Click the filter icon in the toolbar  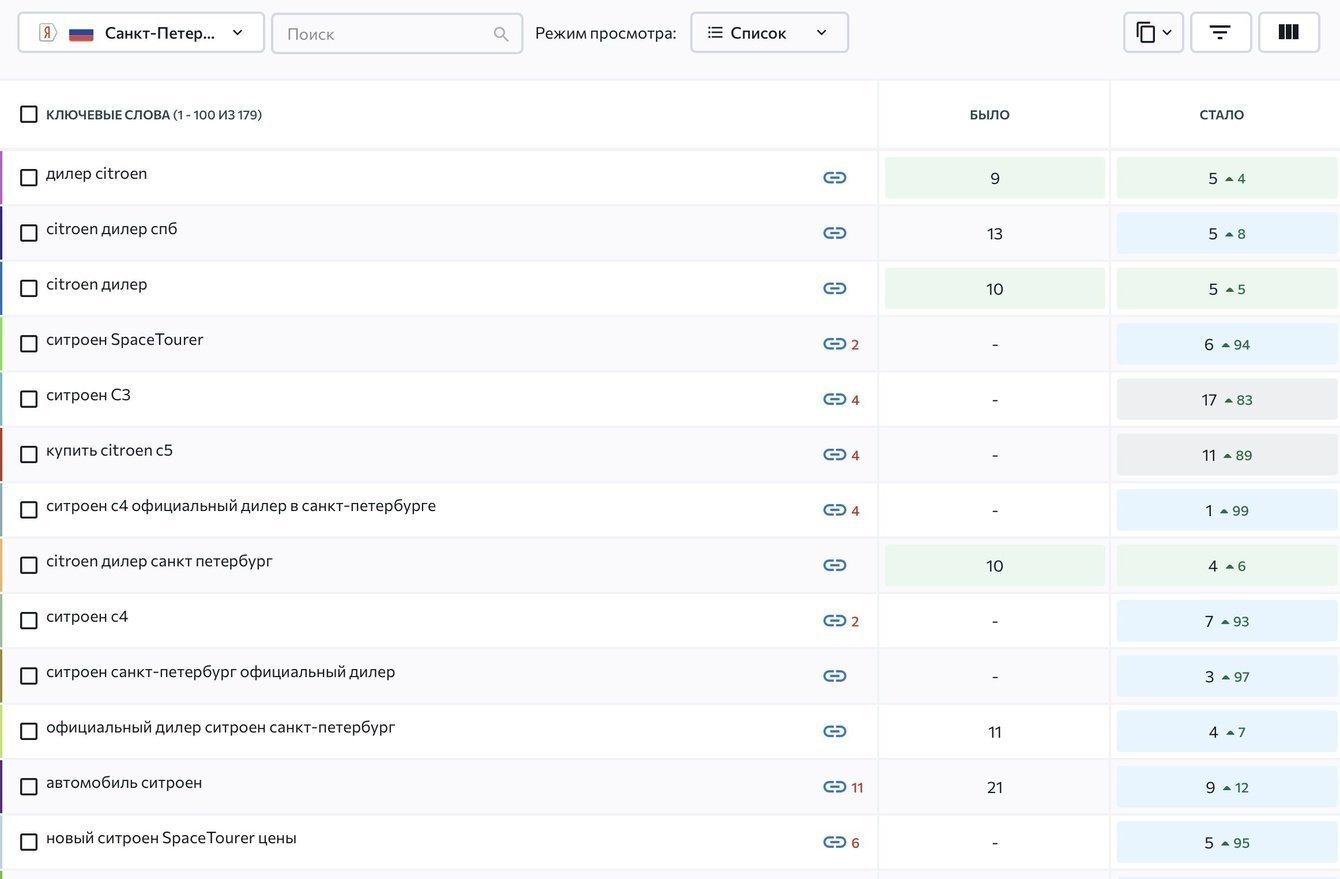tap(1220, 33)
